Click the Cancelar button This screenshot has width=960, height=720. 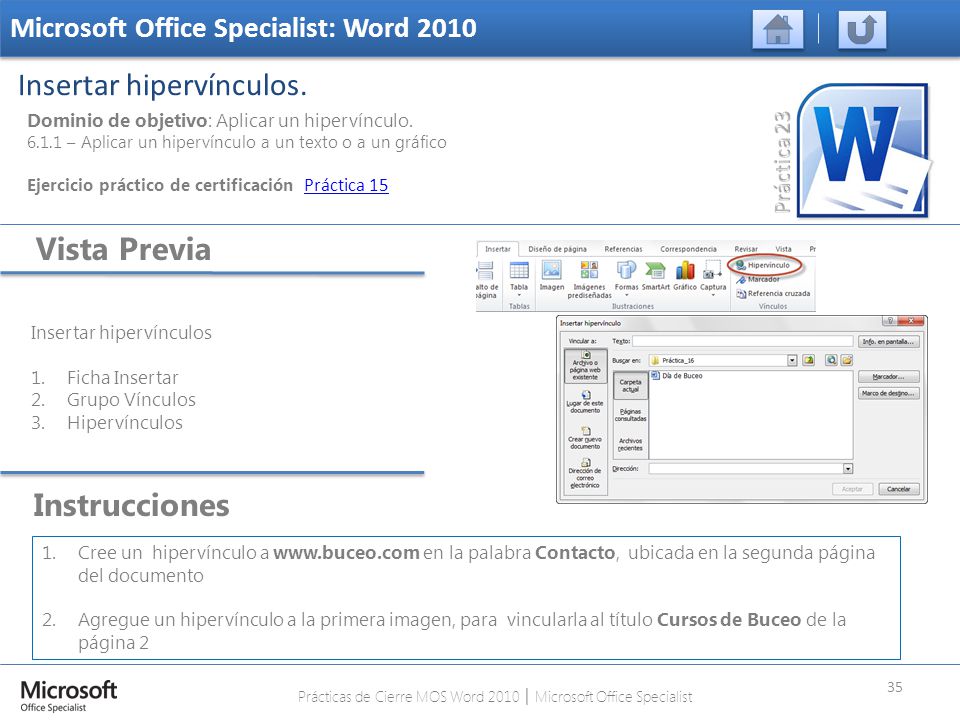pyautogui.click(x=899, y=489)
